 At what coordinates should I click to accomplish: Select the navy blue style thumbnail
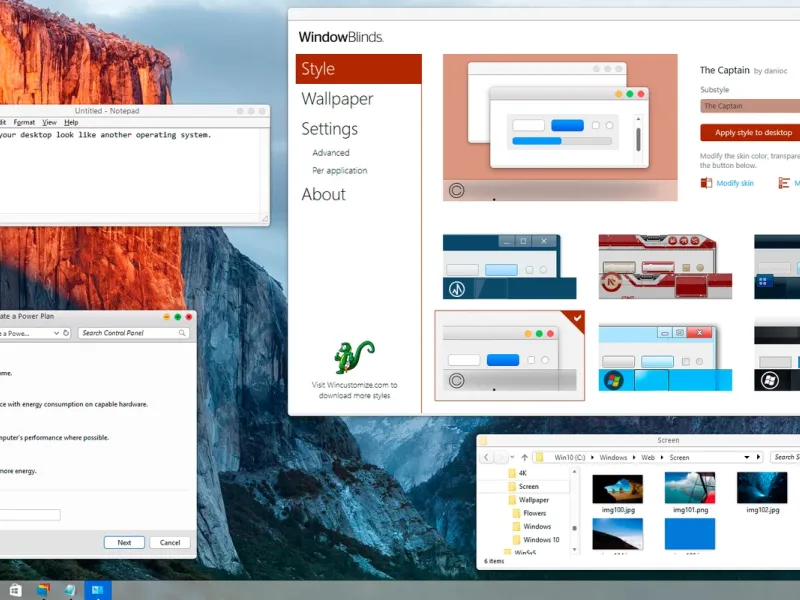(x=509, y=266)
